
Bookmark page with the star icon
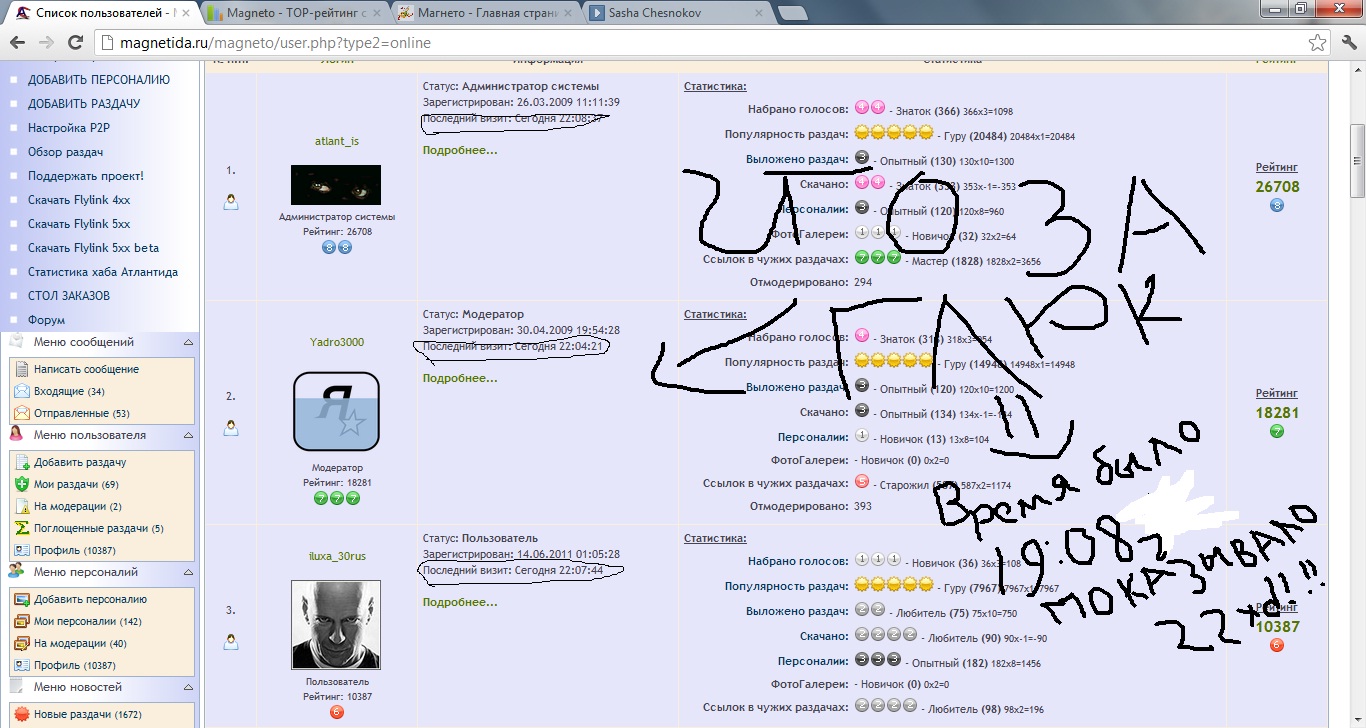coord(1318,43)
